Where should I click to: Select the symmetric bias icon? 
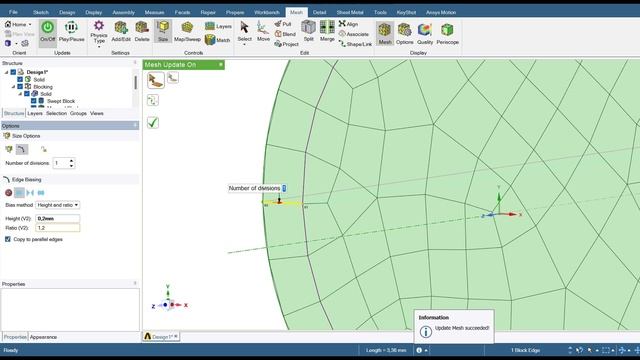[30, 193]
